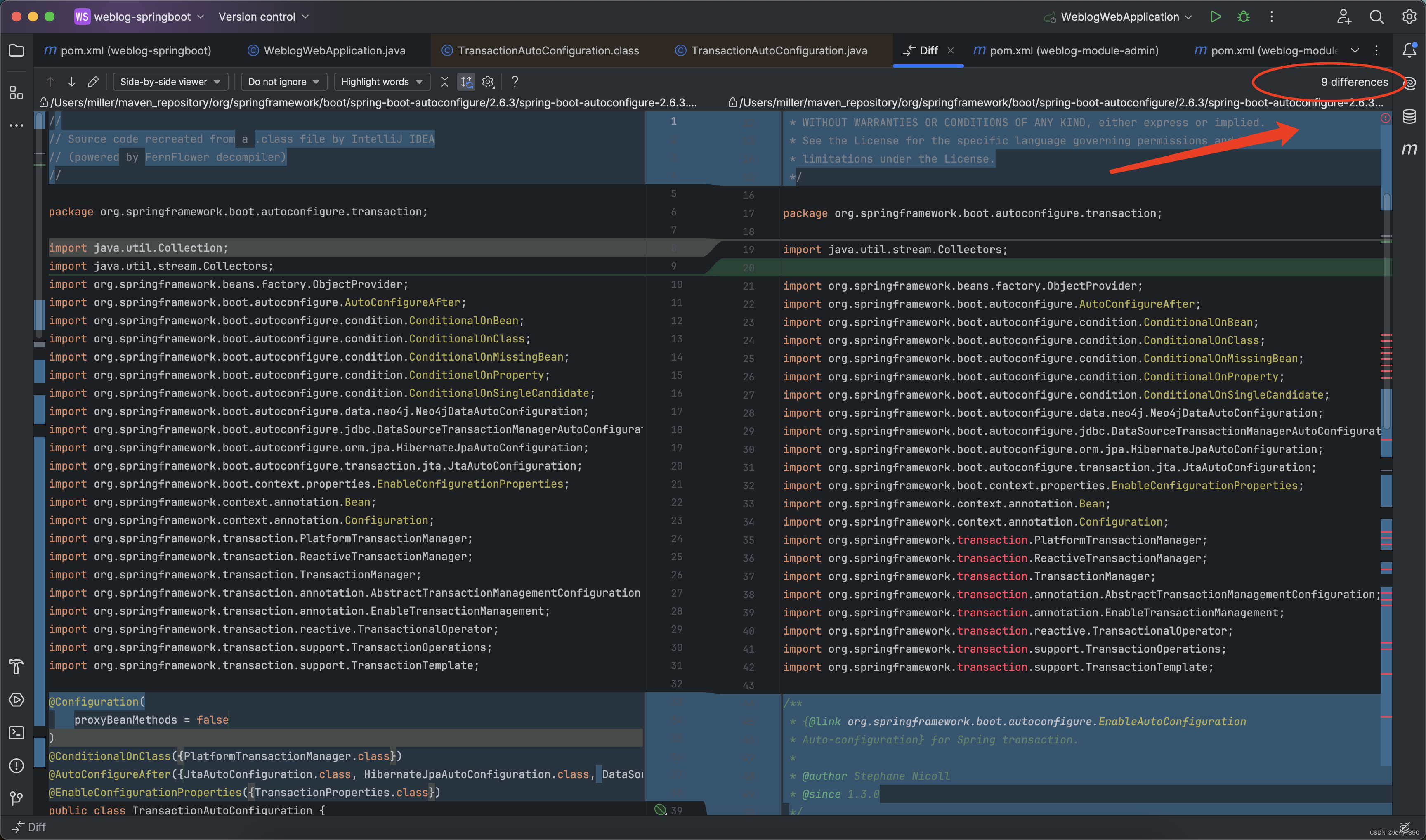Switch to TransactionAutoConfiguration.class tab
Screen dimensions: 1426x840
click(540, 50)
